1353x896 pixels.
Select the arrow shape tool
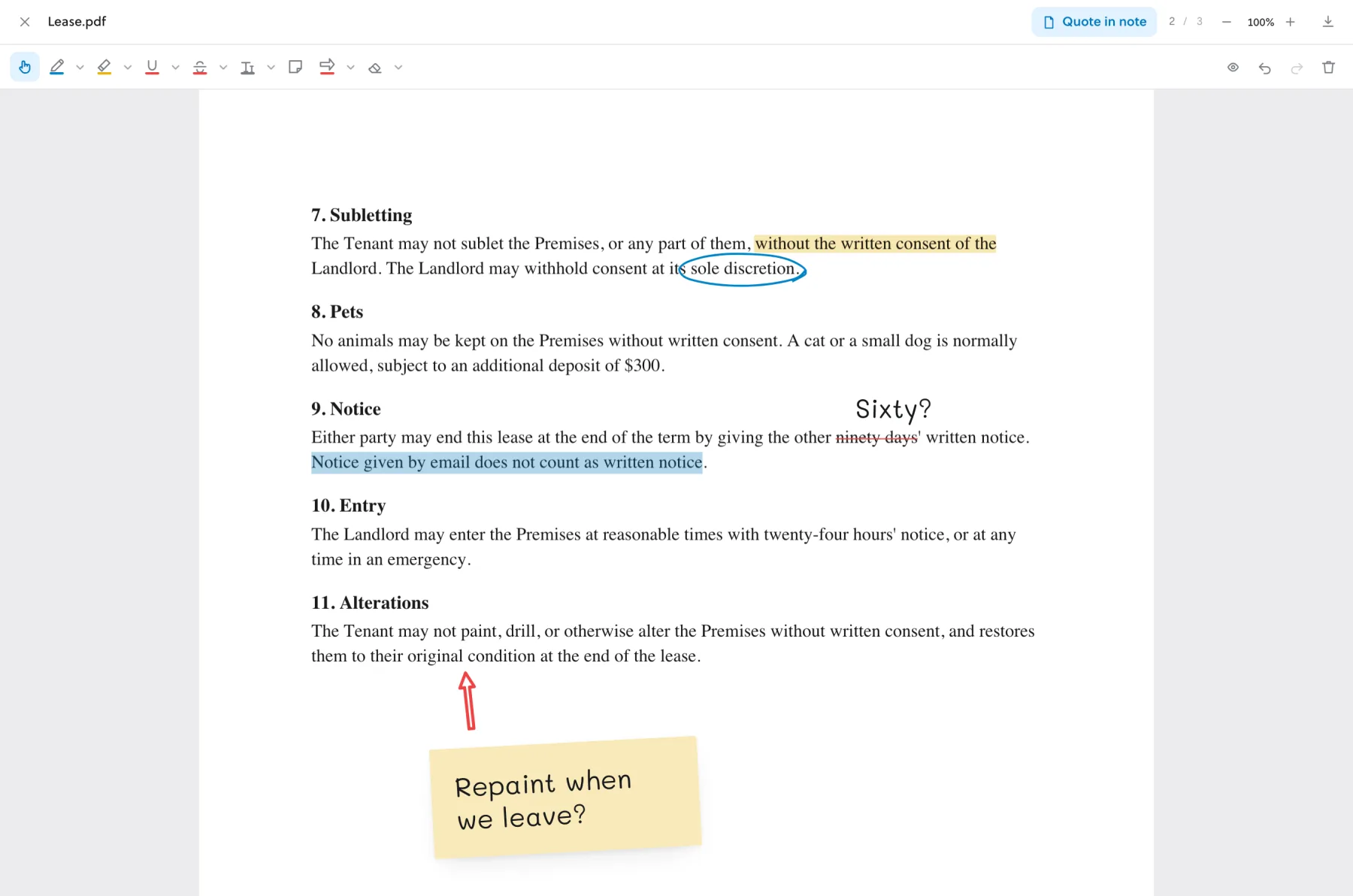(327, 67)
